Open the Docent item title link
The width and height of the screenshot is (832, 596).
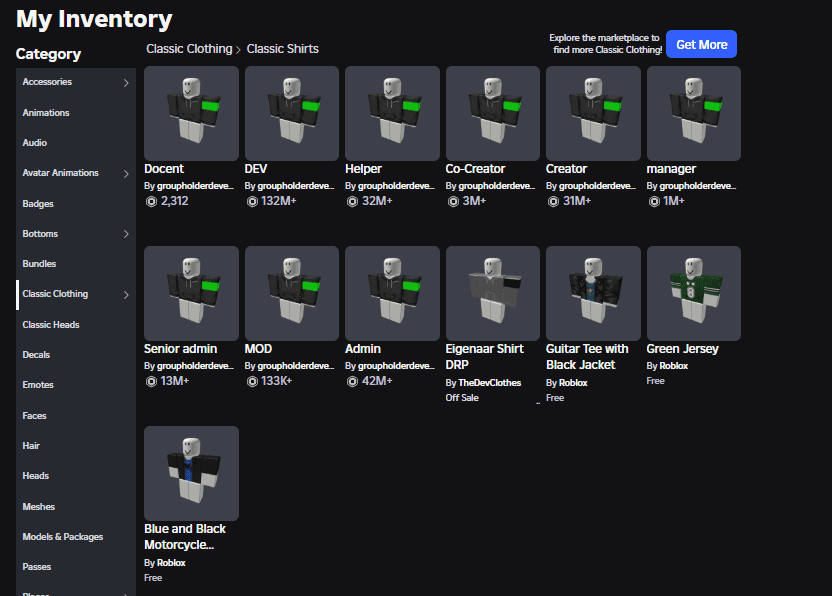coord(164,169)
